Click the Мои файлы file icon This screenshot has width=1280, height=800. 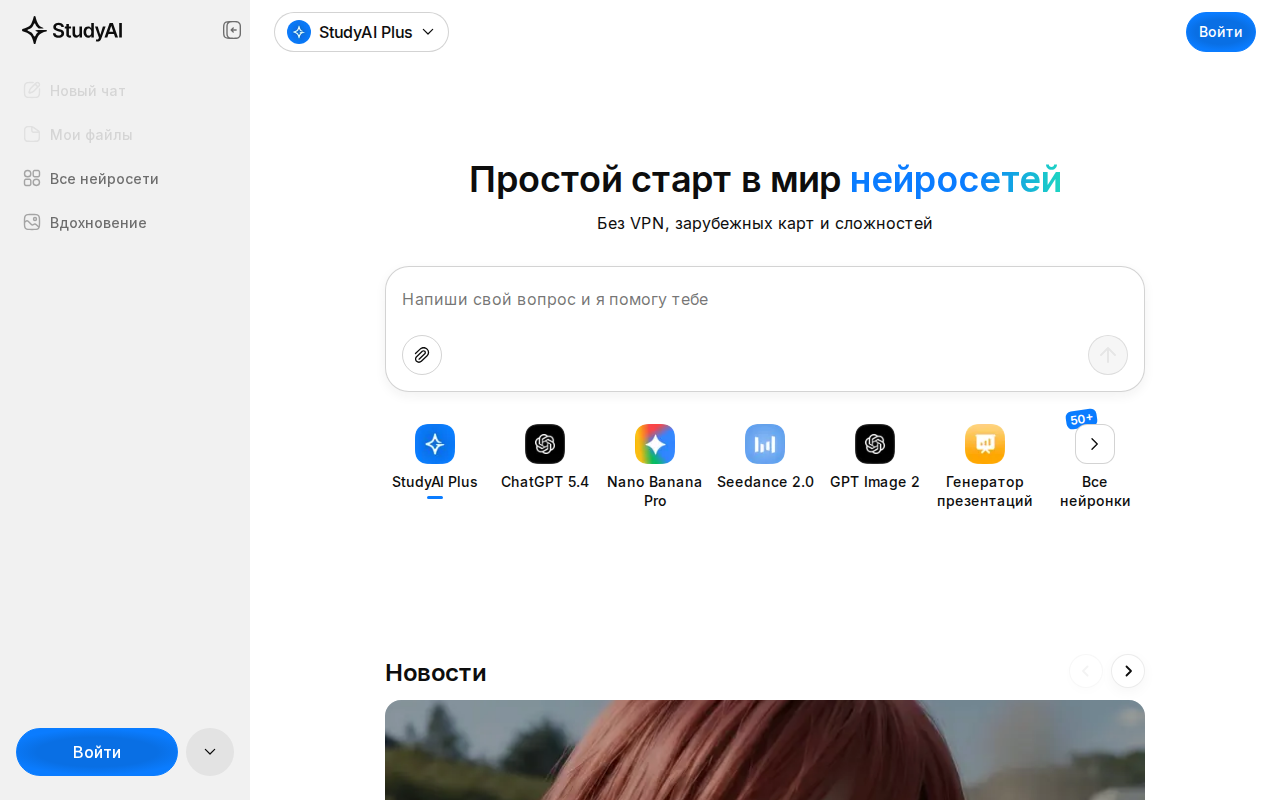[x=32, y=135]
